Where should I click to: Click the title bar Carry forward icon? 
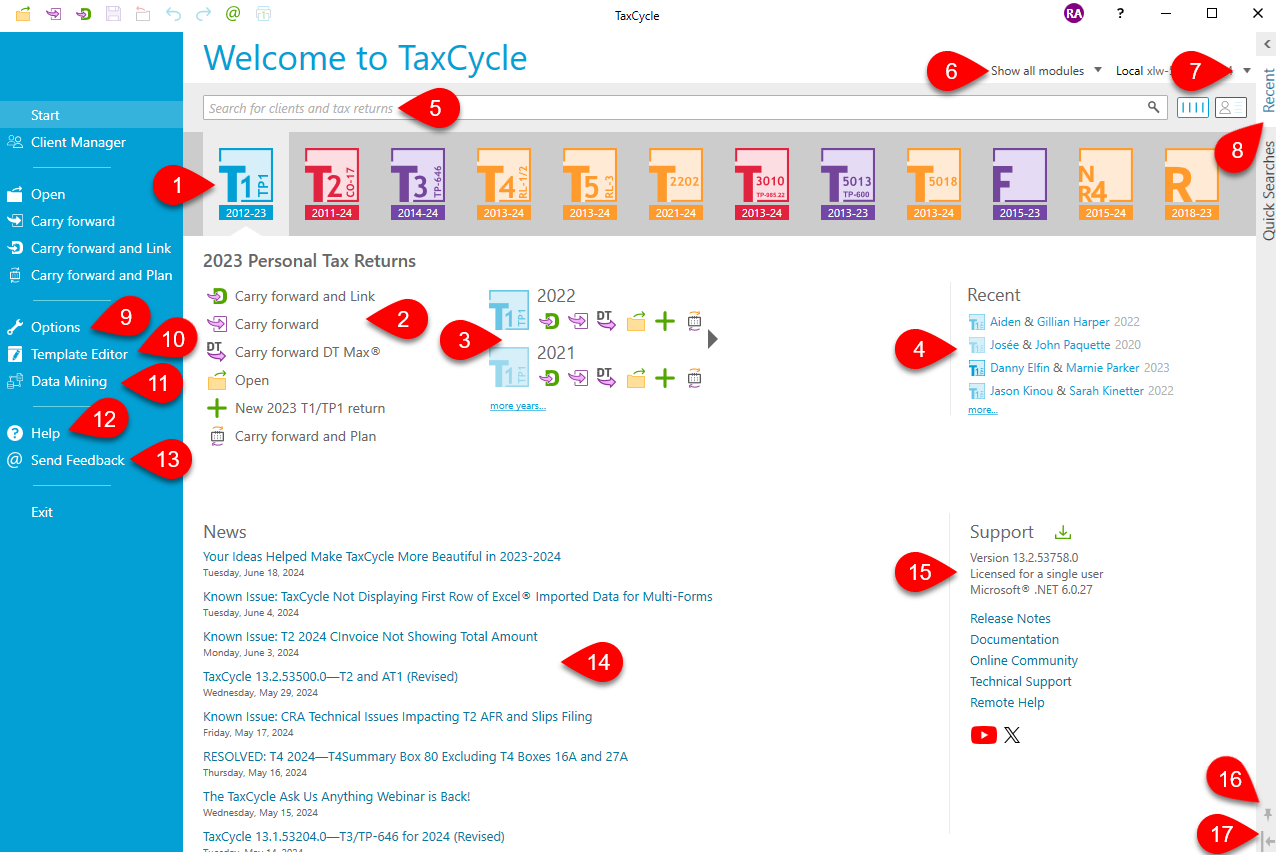[53, 14]
